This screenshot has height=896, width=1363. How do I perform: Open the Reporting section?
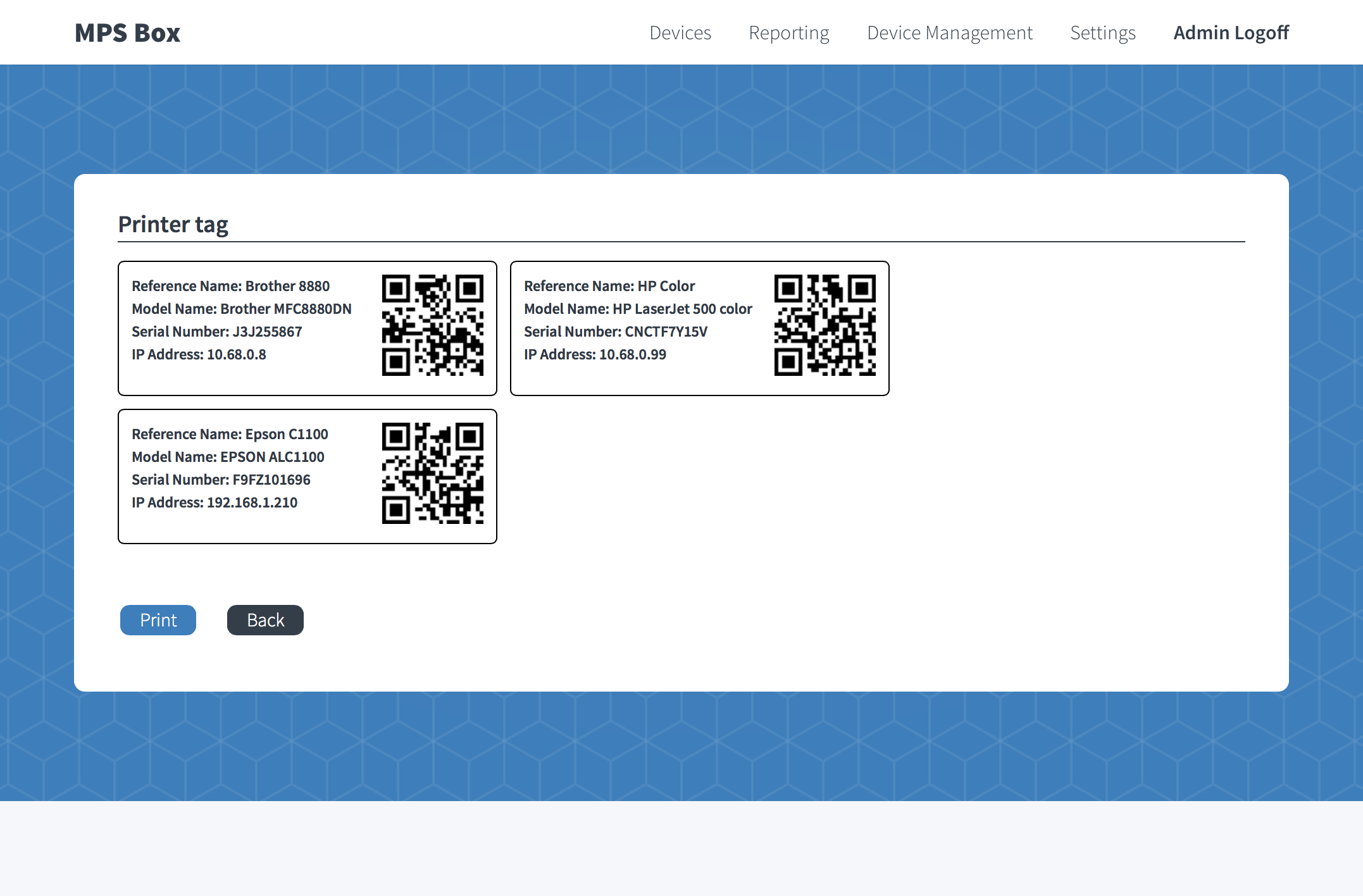coord(788,32)
